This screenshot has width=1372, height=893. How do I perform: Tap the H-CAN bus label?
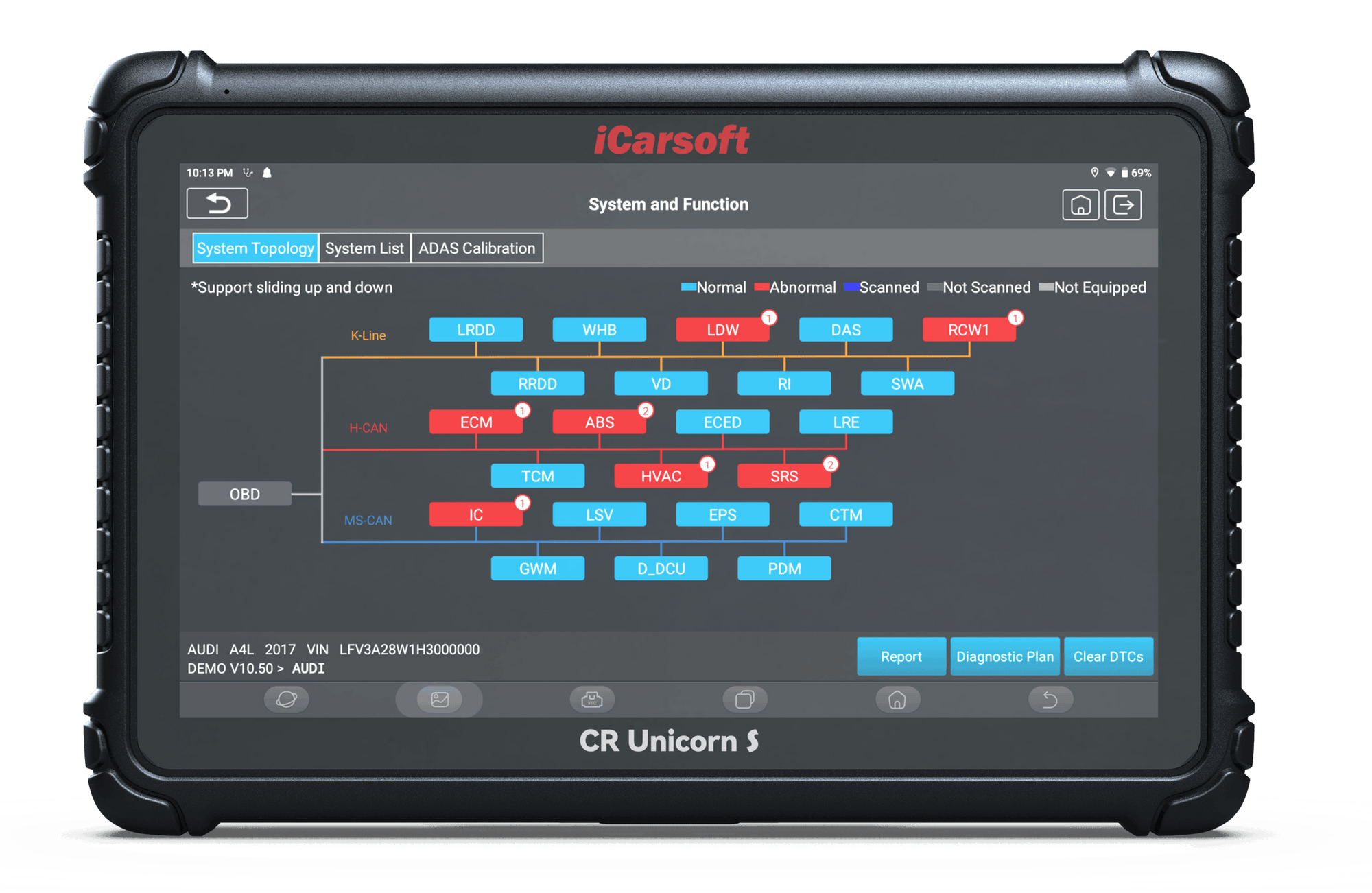pos(368,428)
